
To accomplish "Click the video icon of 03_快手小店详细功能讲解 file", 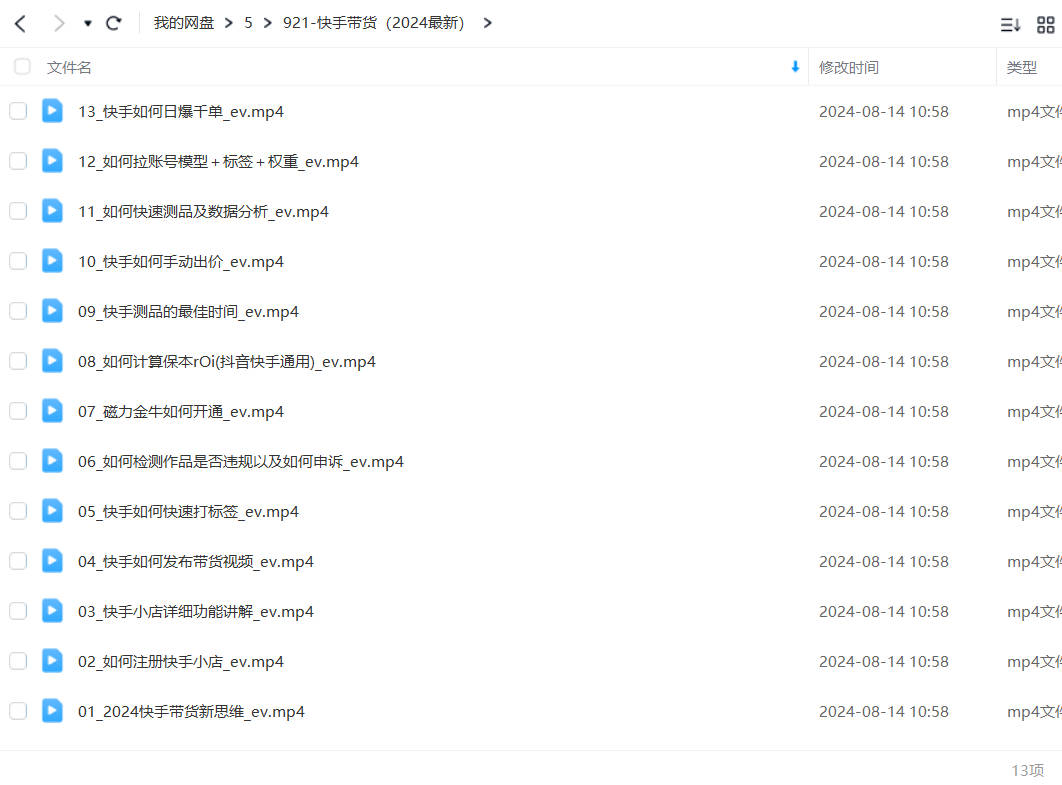I will [52, 610].
